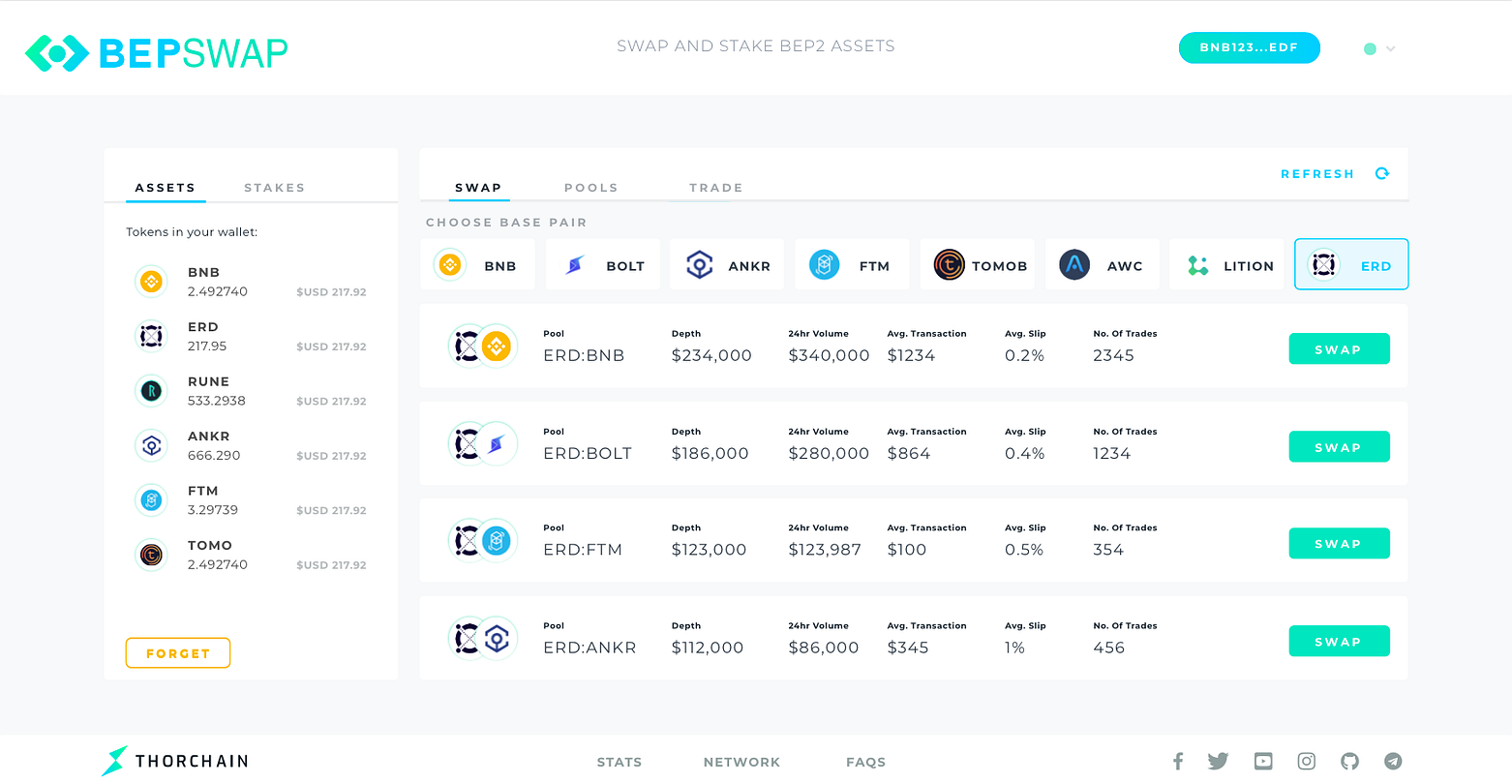Viewport: 1512px width, 784px height.
Task: Switch to the Stakes tab
Action: coord(275,188)
